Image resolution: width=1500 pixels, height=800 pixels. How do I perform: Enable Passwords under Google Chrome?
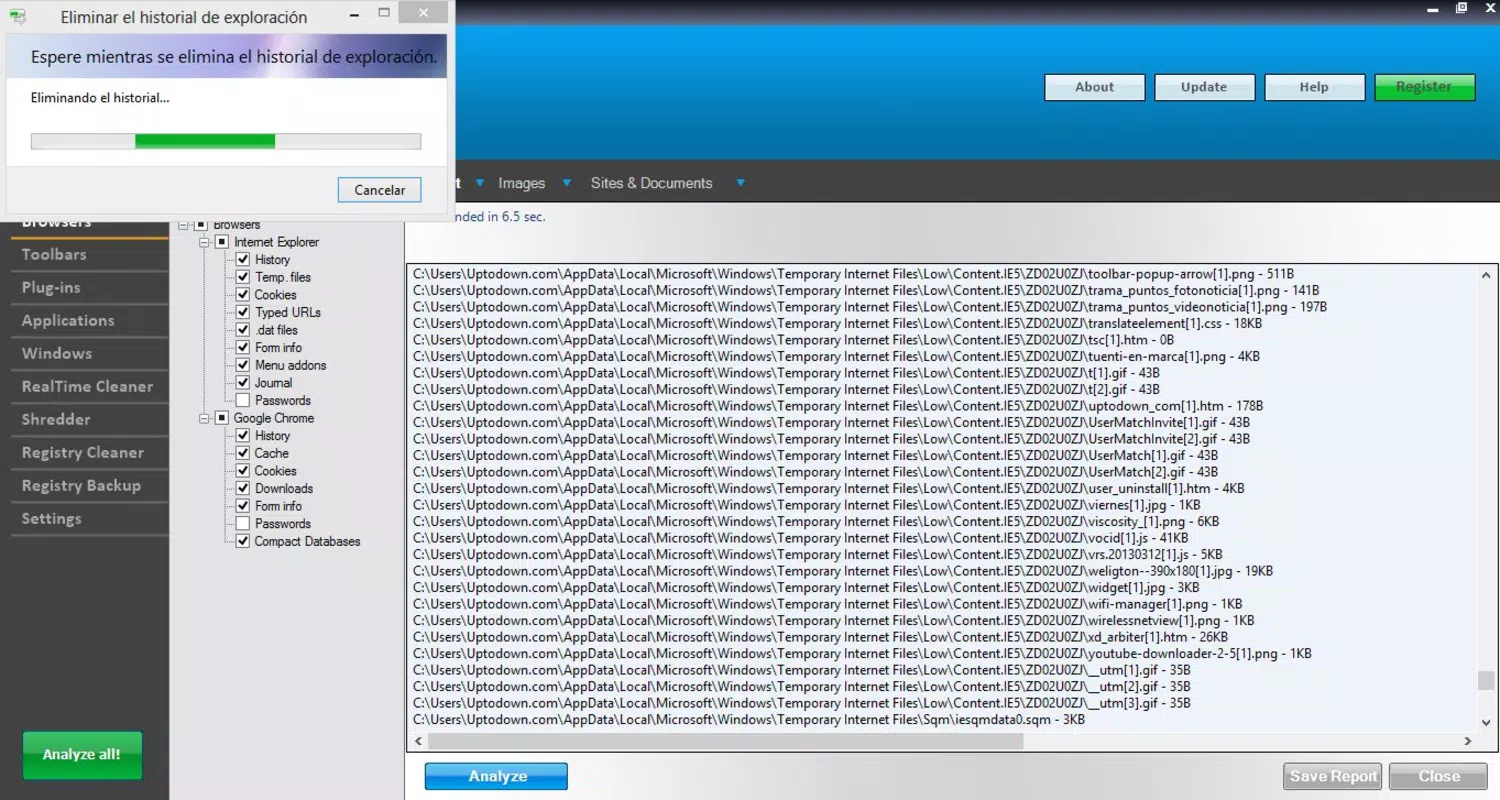point(242,524)
